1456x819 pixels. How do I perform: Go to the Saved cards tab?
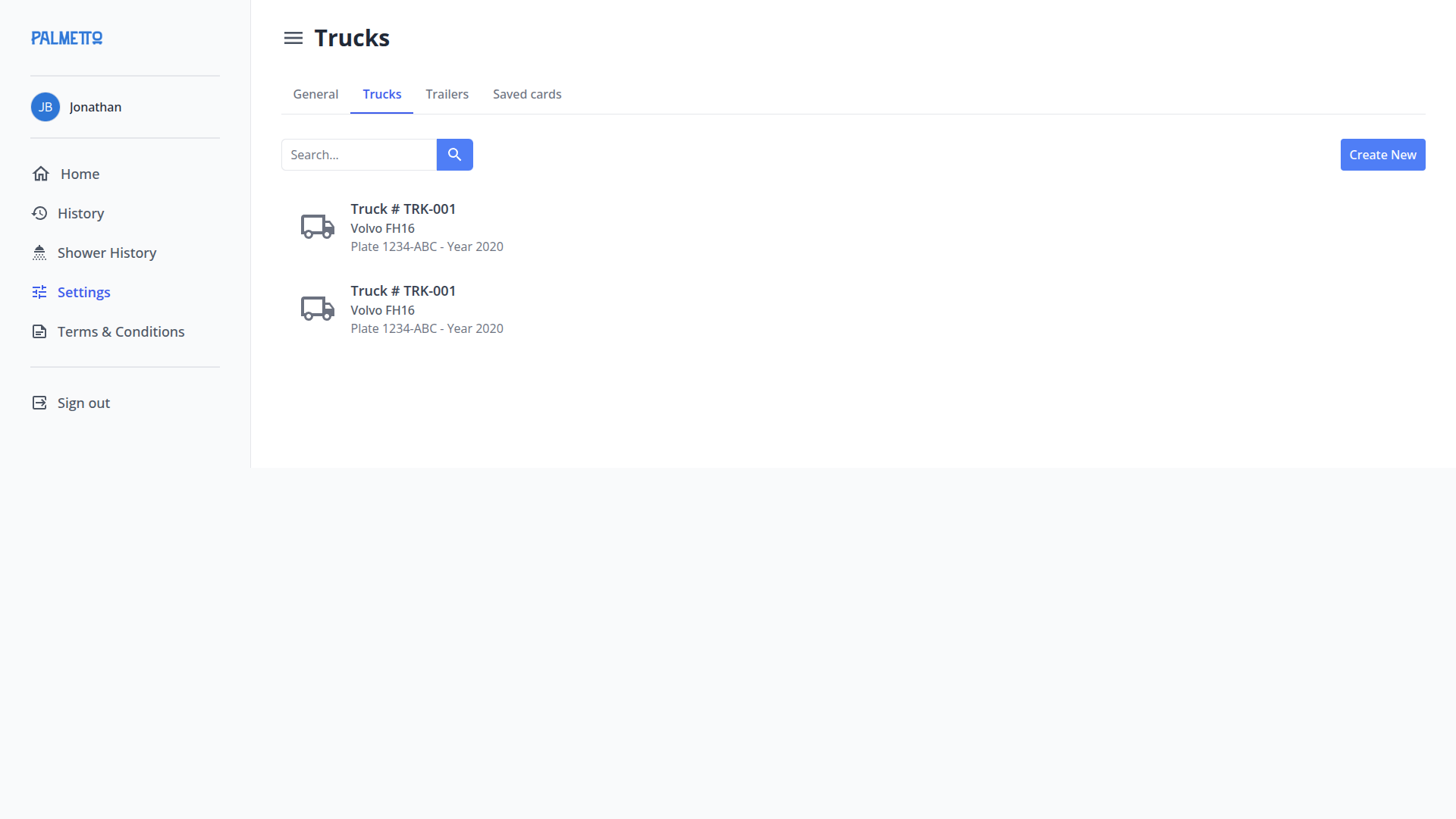tap(527, 94)
